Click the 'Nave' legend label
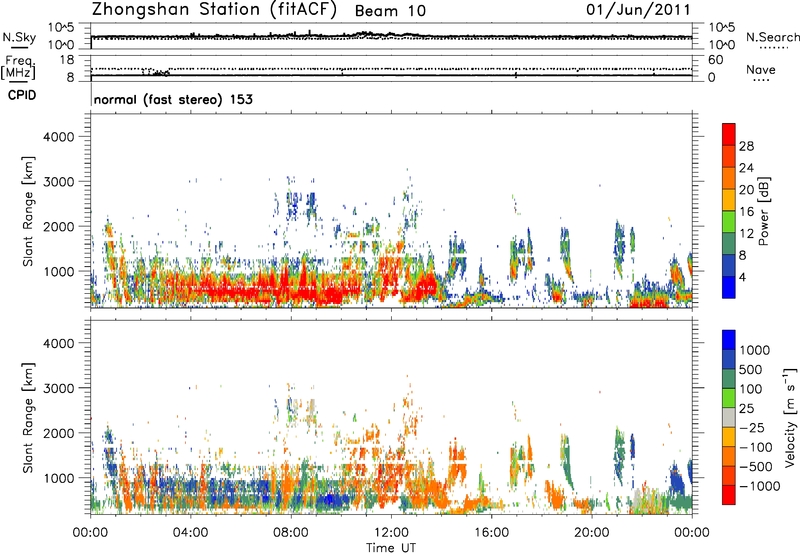The height and width of the screenshot is (554, 800). point(761,70)
